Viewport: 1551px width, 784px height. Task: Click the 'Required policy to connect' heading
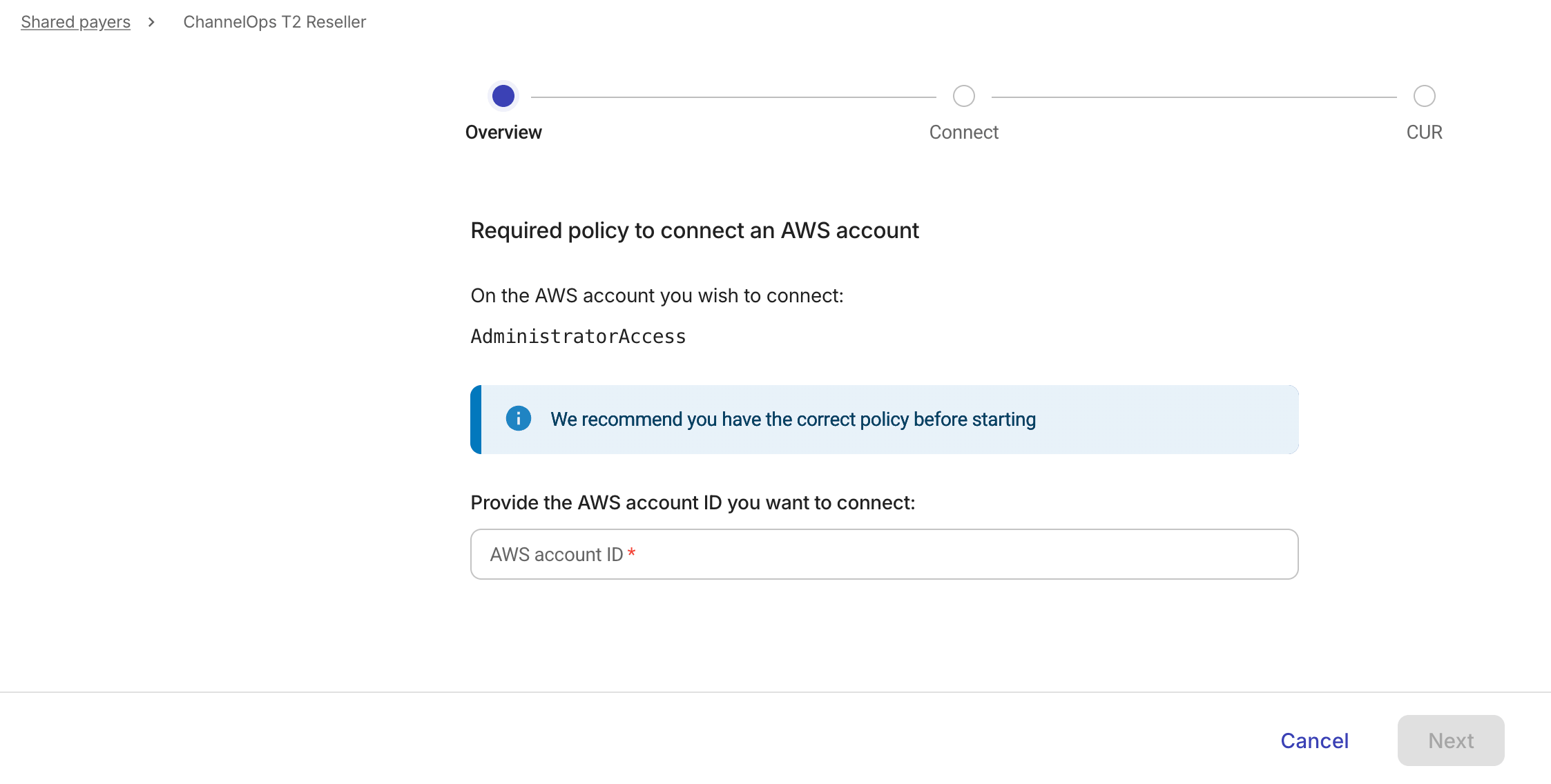[x=695, y=231]
